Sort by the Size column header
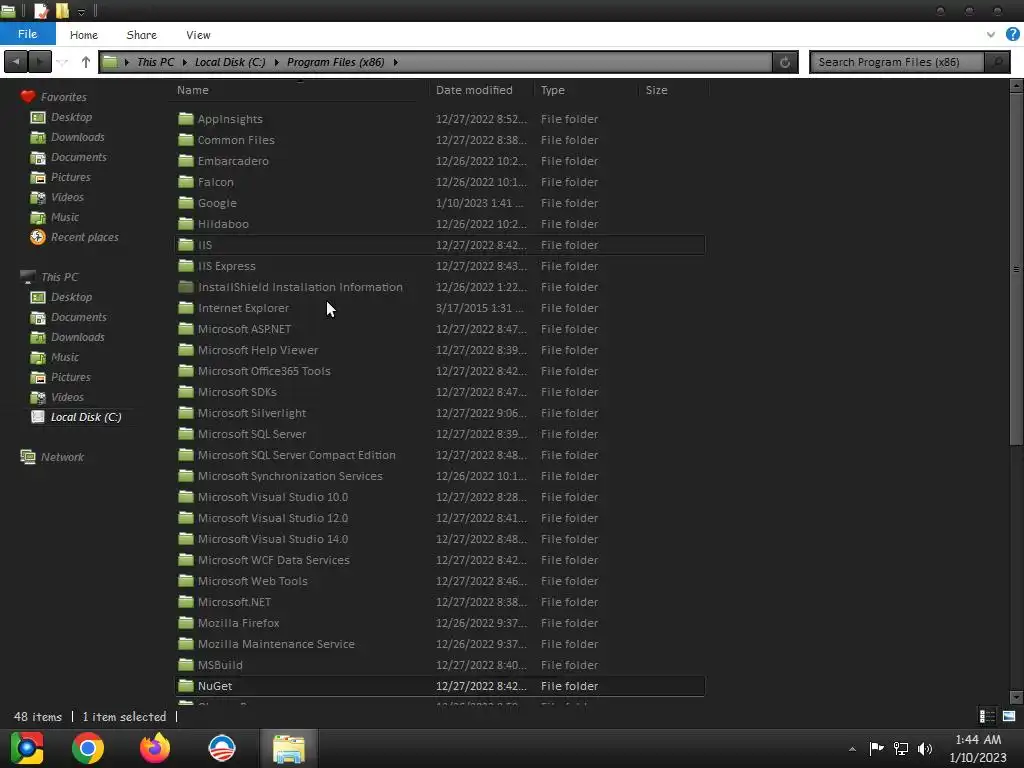 pyautogui.click(x=656, y=90)
